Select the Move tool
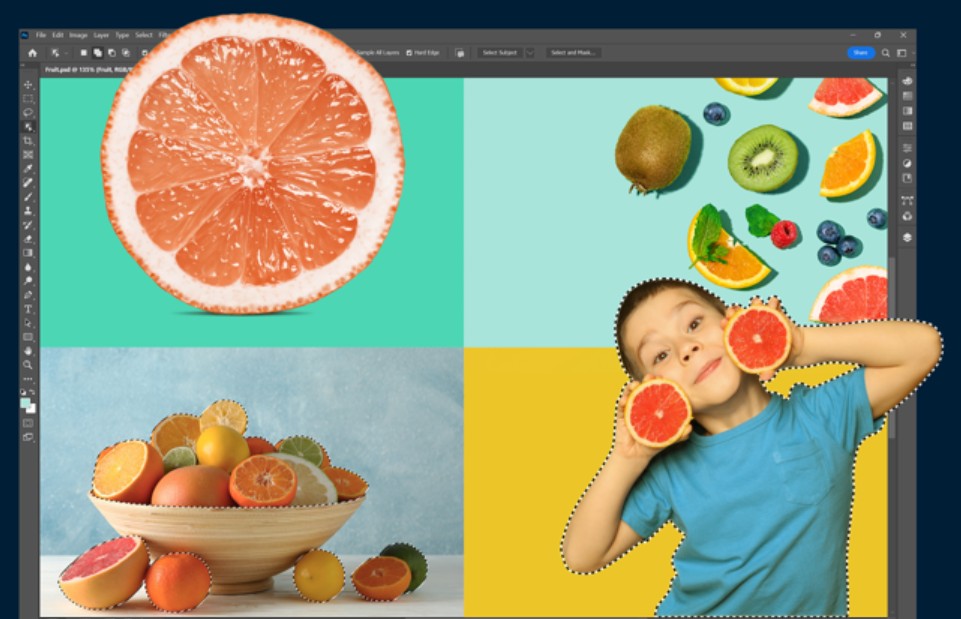The width and height of the screenshot is (961, 619). [x=28, y=85]
